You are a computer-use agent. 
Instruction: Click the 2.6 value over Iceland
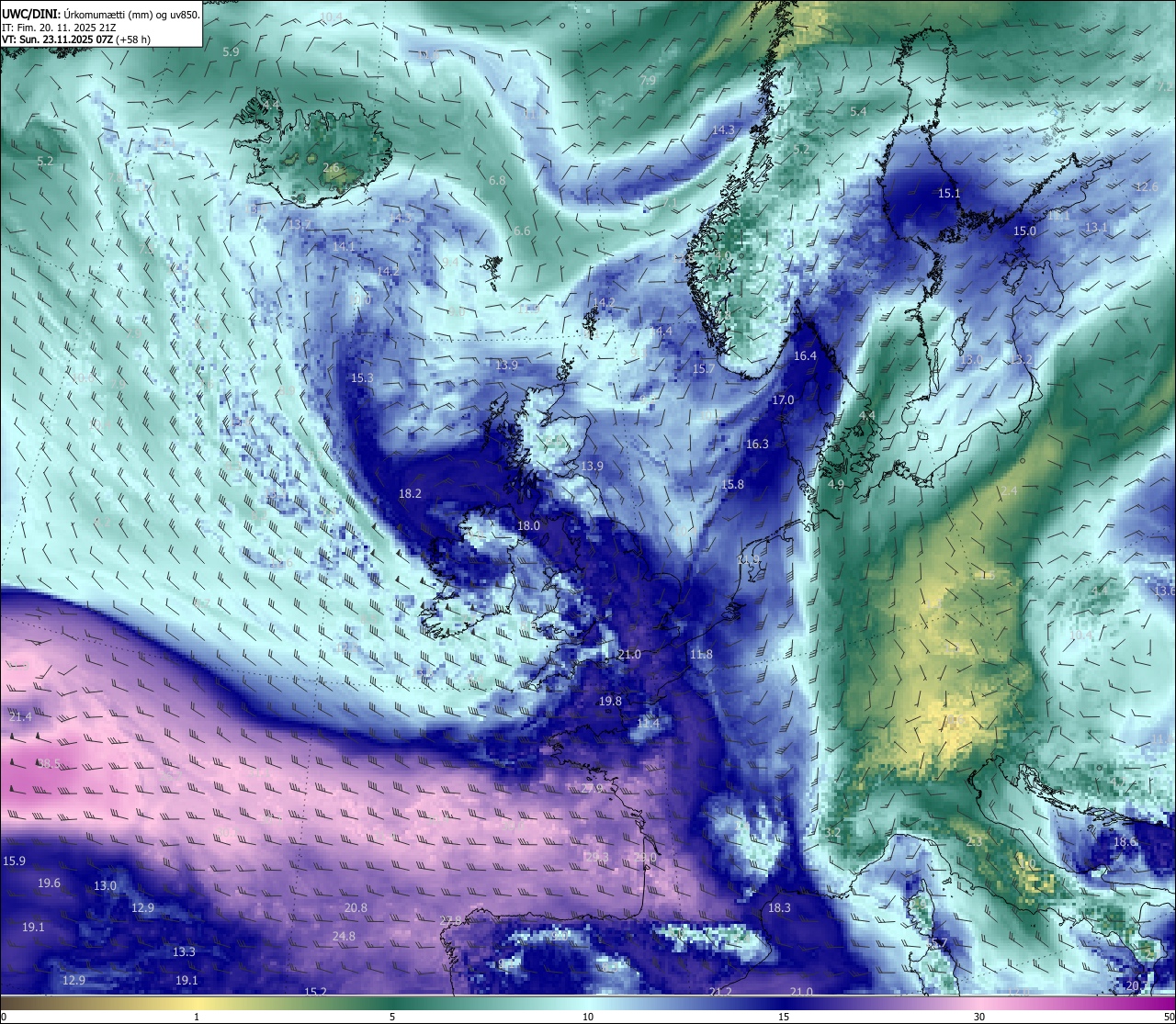click(x=331, y=168)
